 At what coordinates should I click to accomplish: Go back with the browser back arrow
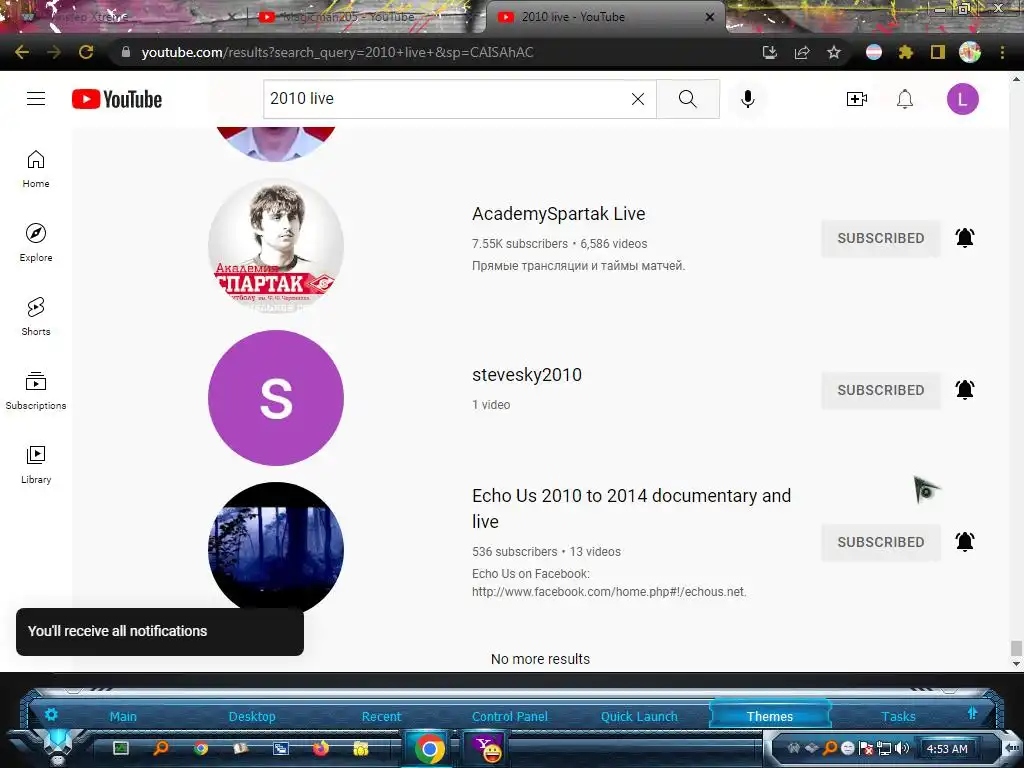click(22, 52)
